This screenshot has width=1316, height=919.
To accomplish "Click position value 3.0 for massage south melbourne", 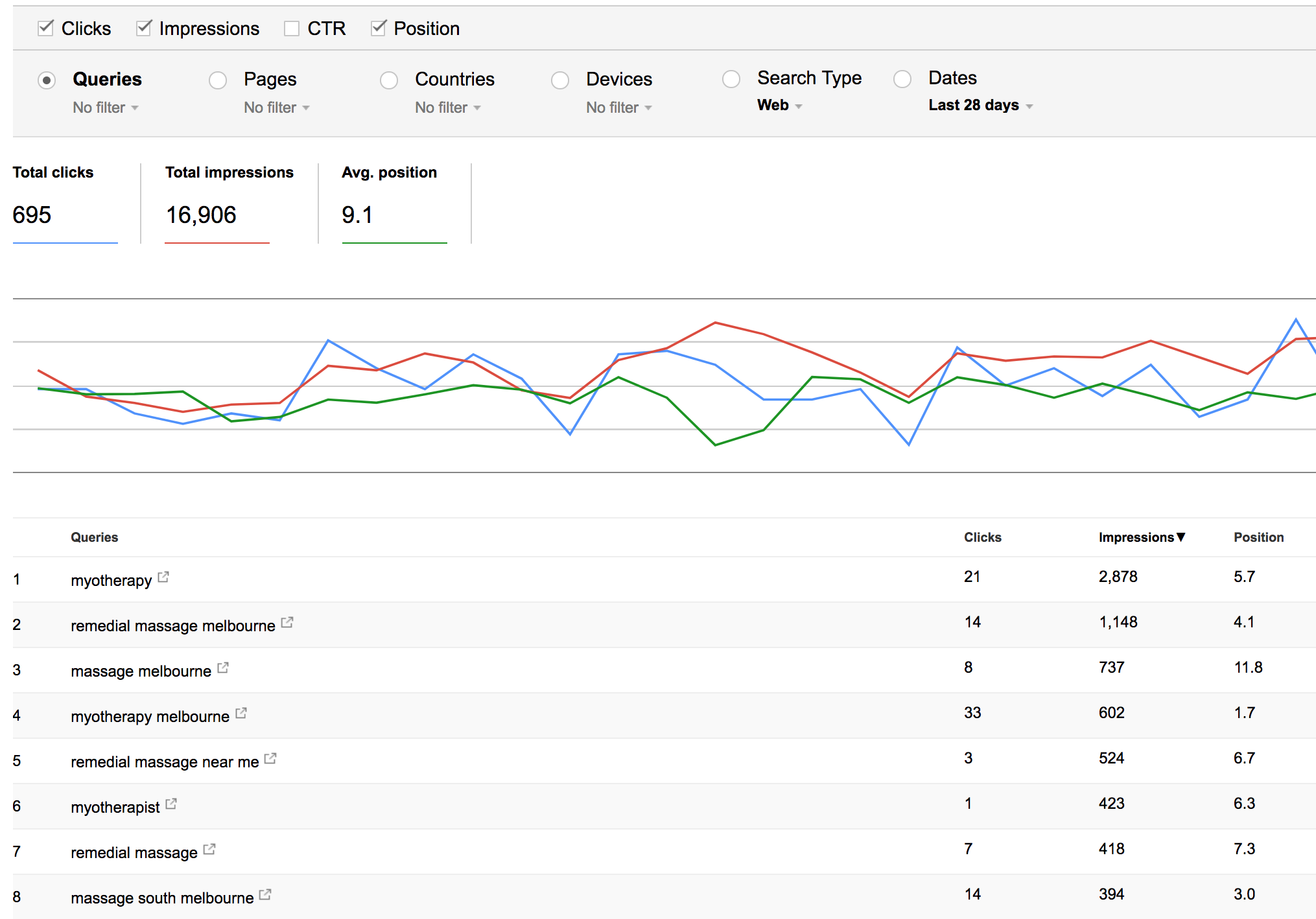I will [1245, 894].
